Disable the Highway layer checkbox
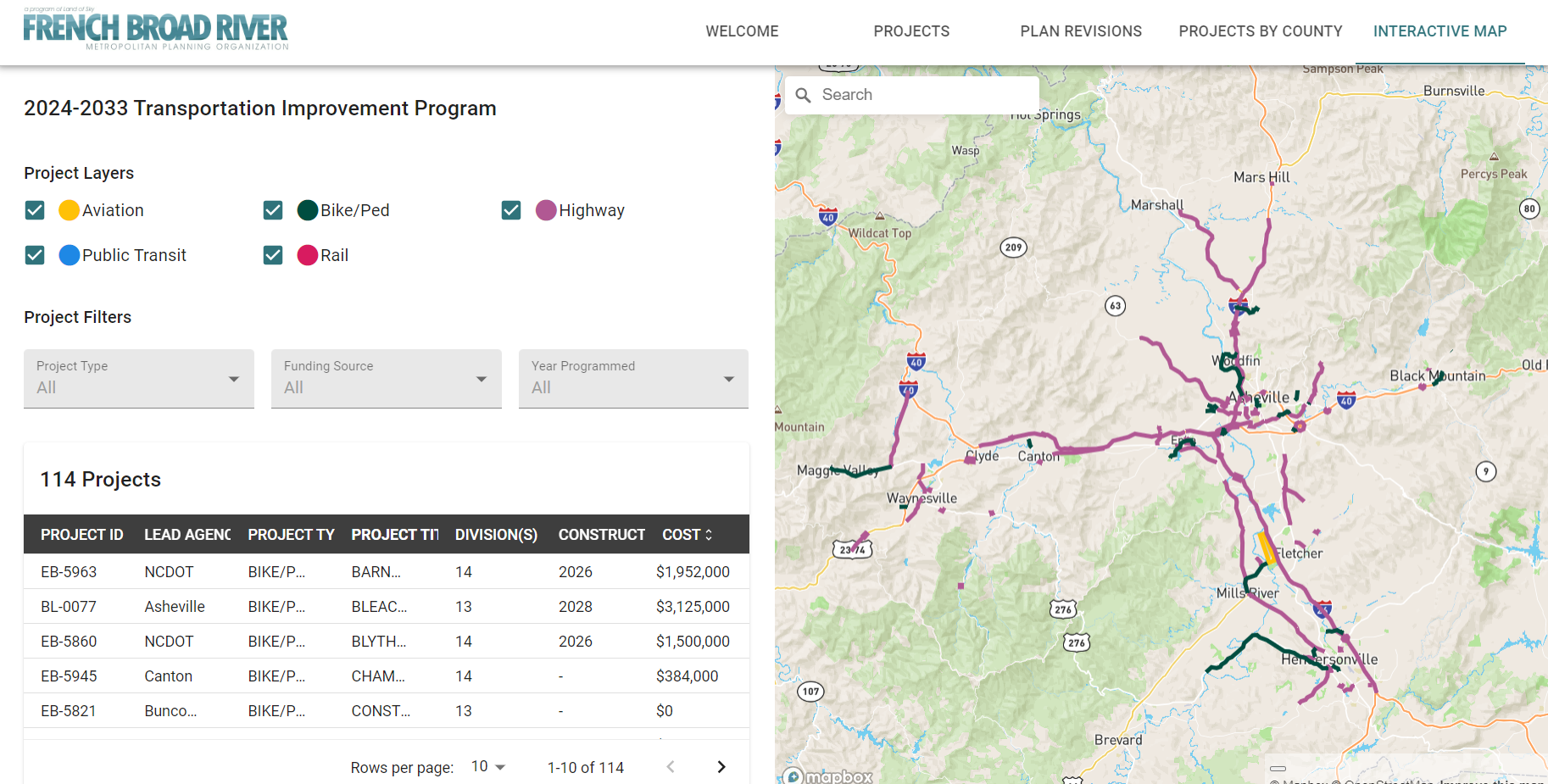Image resolution: width=1548 pixels, height=784 pixels. click(x=511, y=210)
